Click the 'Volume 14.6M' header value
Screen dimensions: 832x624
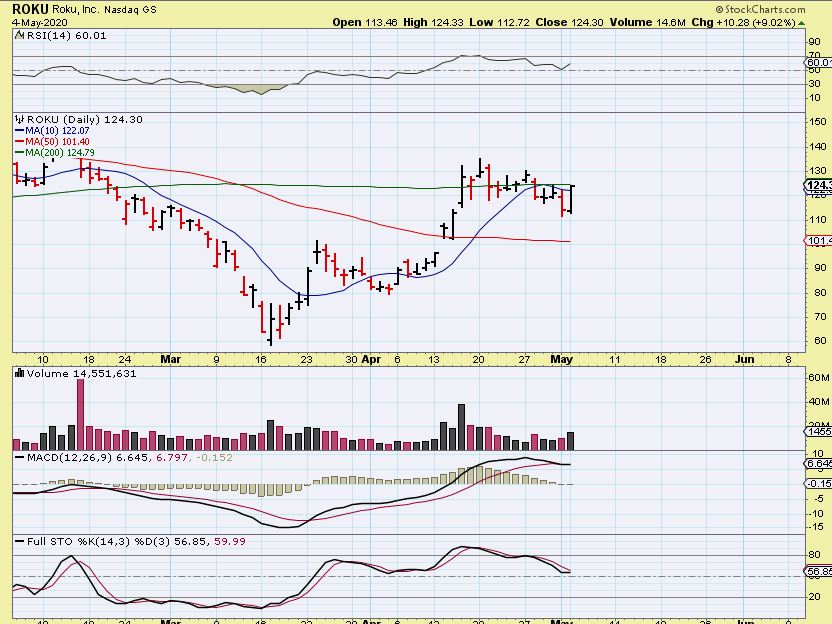tap(648, 22)
